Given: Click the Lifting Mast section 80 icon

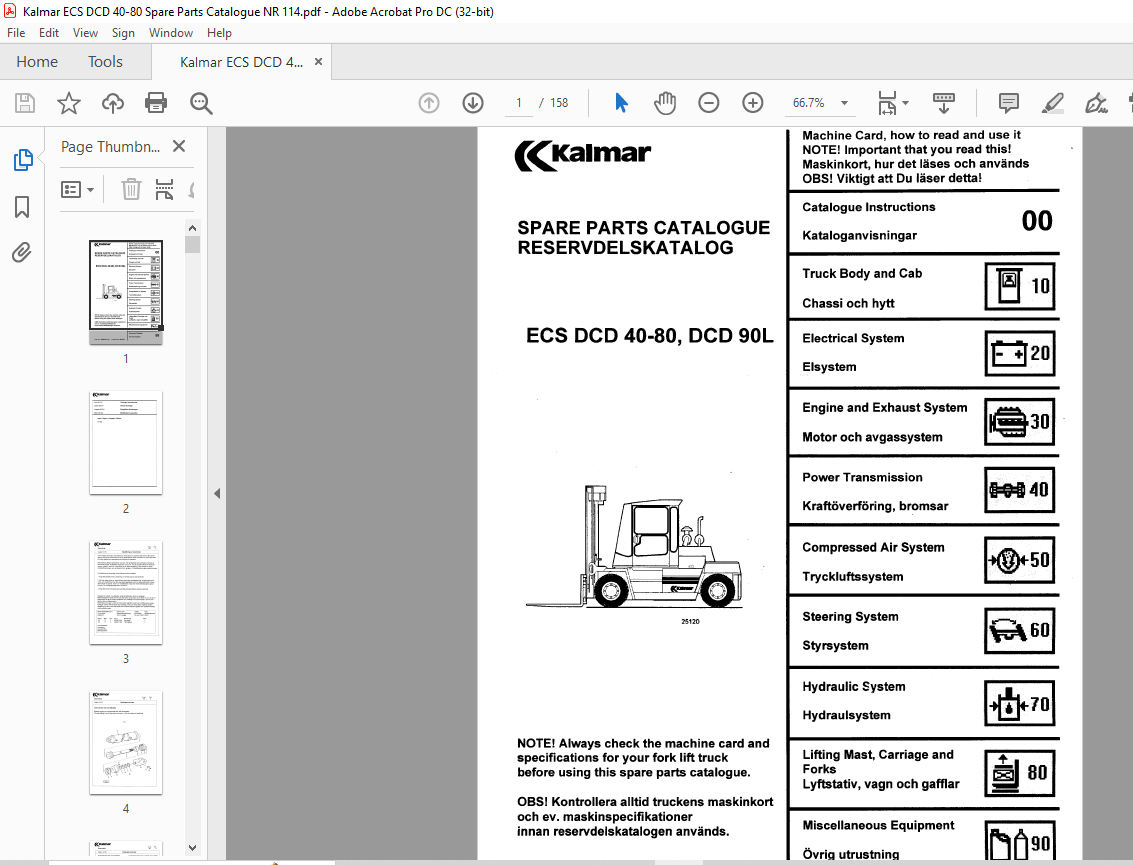Looking at the screenshot, I should pyautogui.click(x=1020, y=773).
